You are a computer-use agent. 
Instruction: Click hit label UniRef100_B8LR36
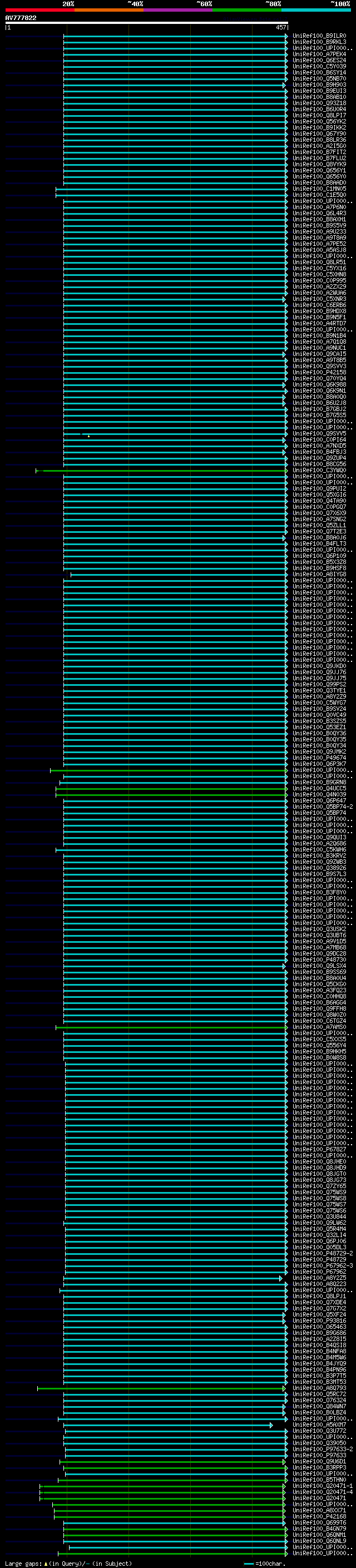(319, 140)
